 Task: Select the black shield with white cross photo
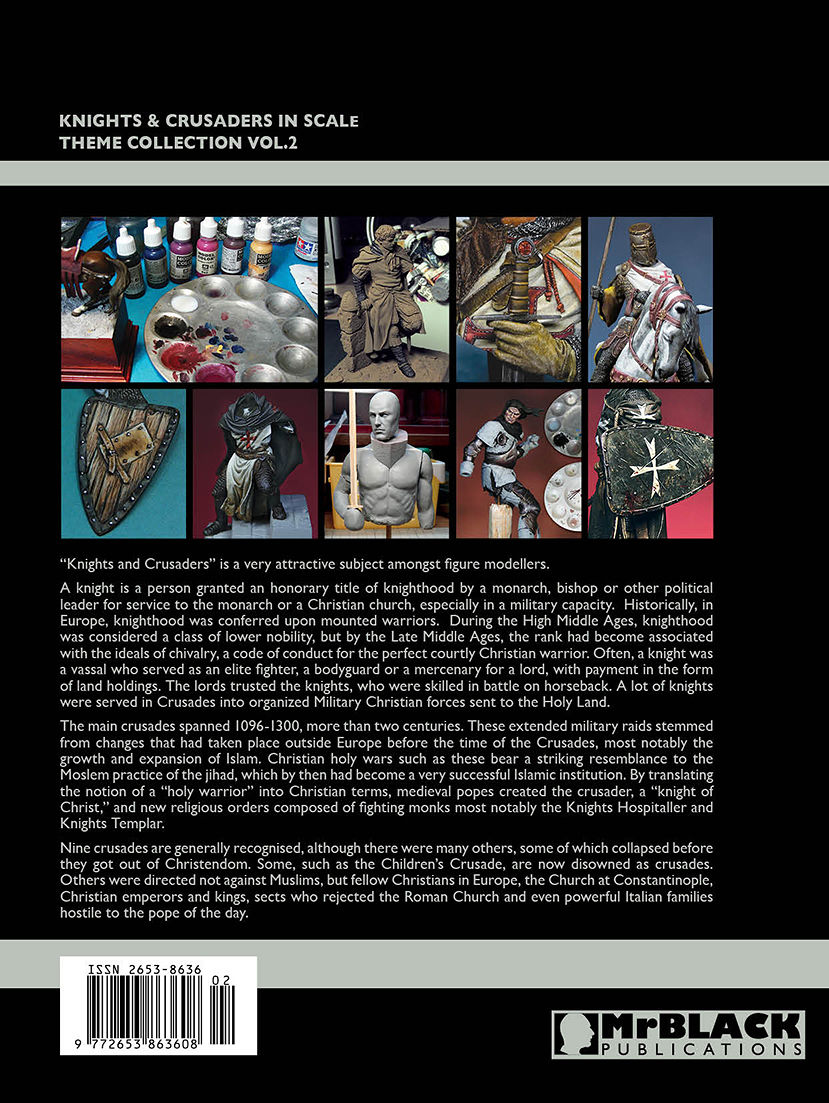pos(650,464)
